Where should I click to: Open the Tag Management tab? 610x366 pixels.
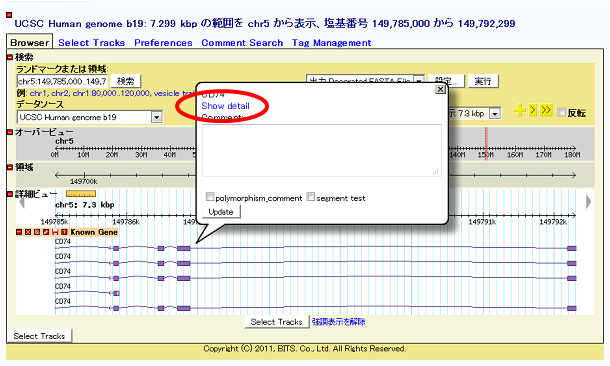tap(331, 43)
